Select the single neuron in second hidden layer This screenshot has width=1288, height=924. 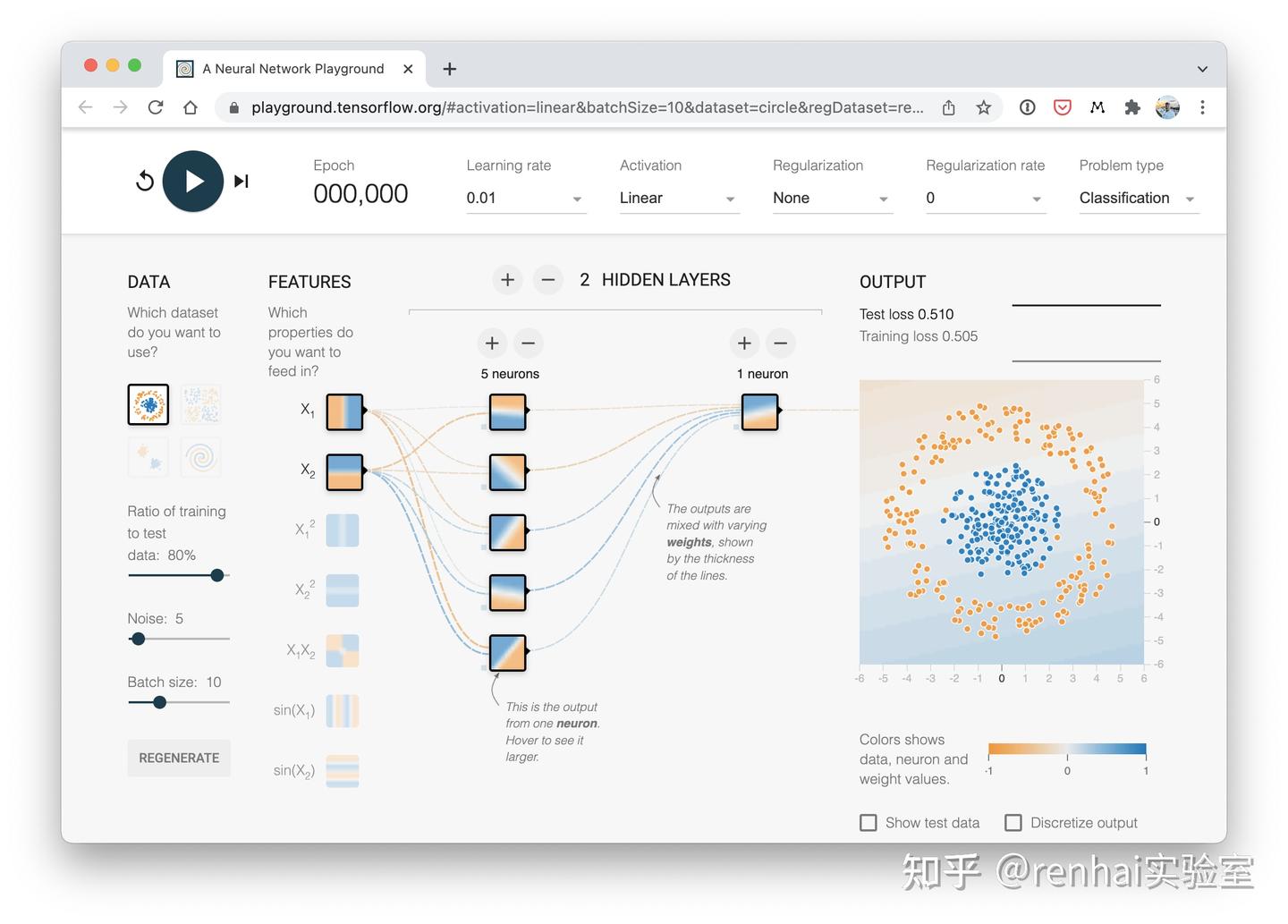[x=760, y=411]
